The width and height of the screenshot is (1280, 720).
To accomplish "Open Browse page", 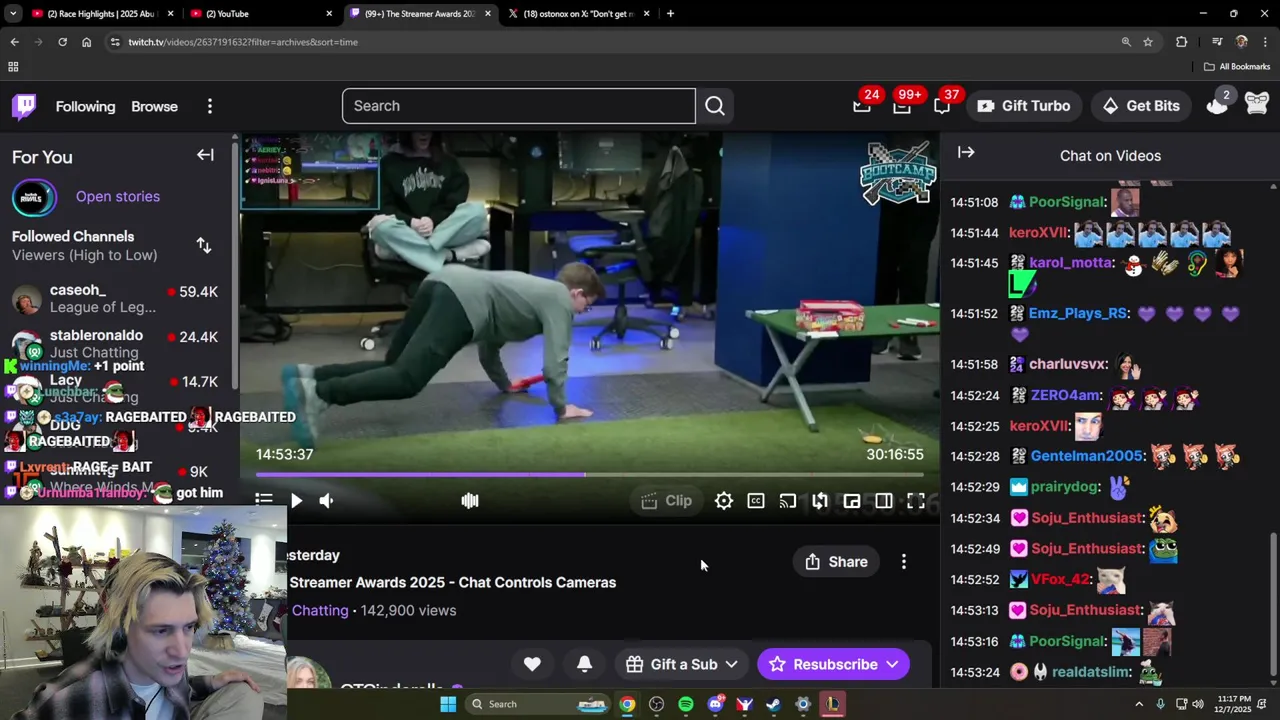I will click(154, 106).
